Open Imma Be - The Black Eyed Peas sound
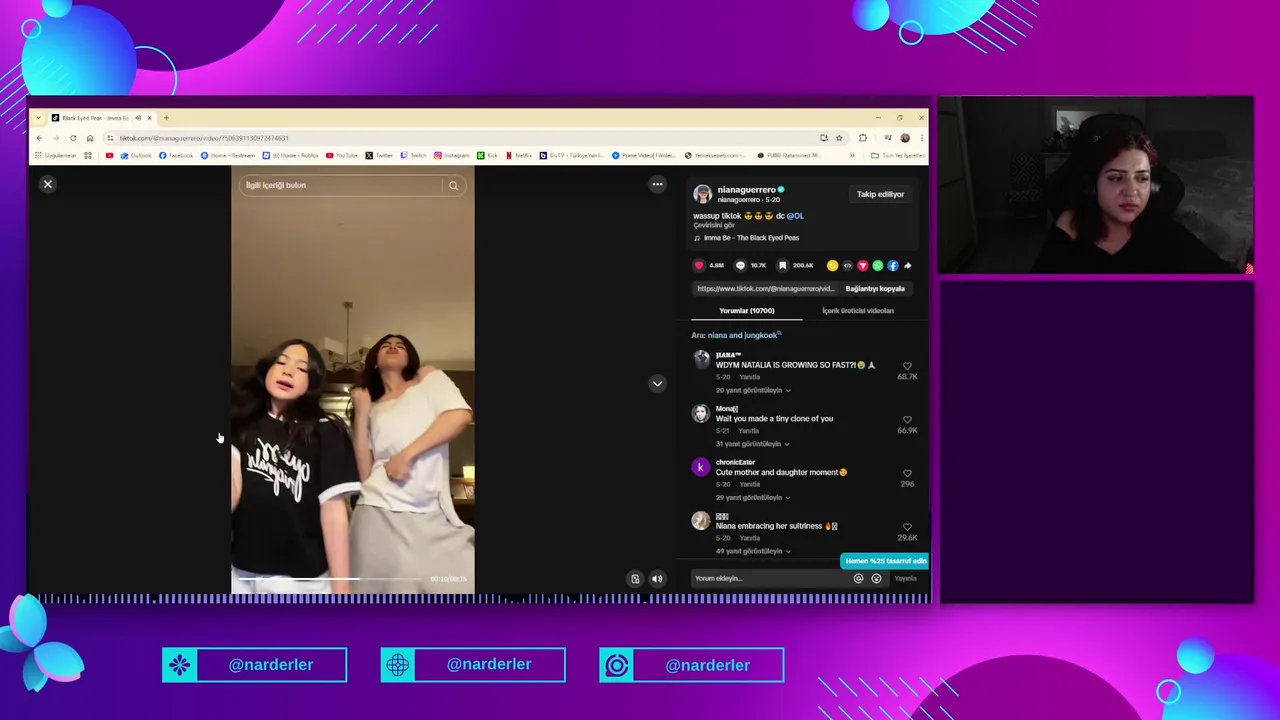 pos(751,238)
